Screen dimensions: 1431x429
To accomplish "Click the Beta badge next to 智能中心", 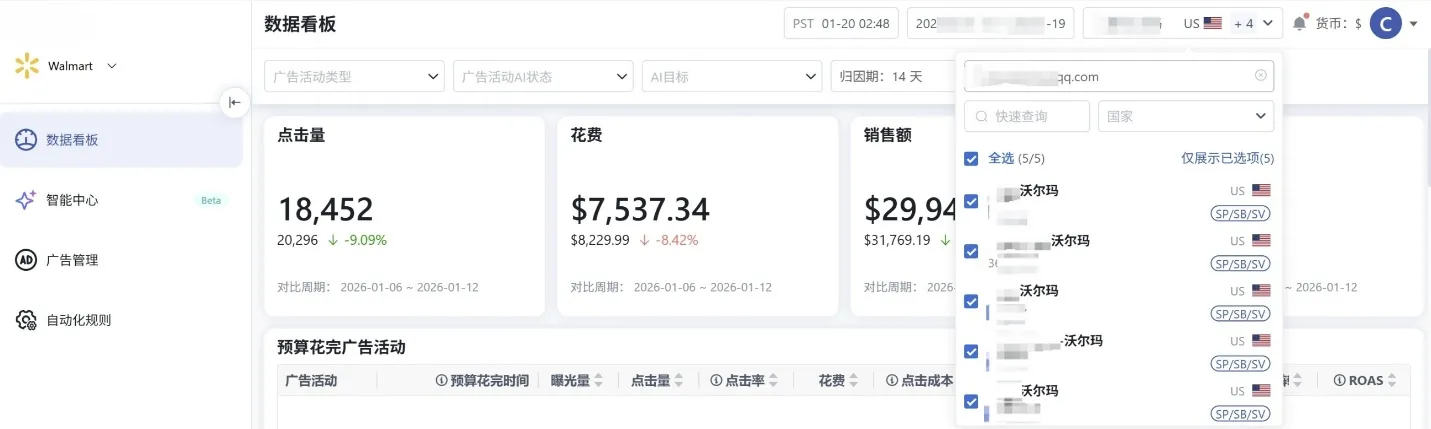I will pos(211,200).
